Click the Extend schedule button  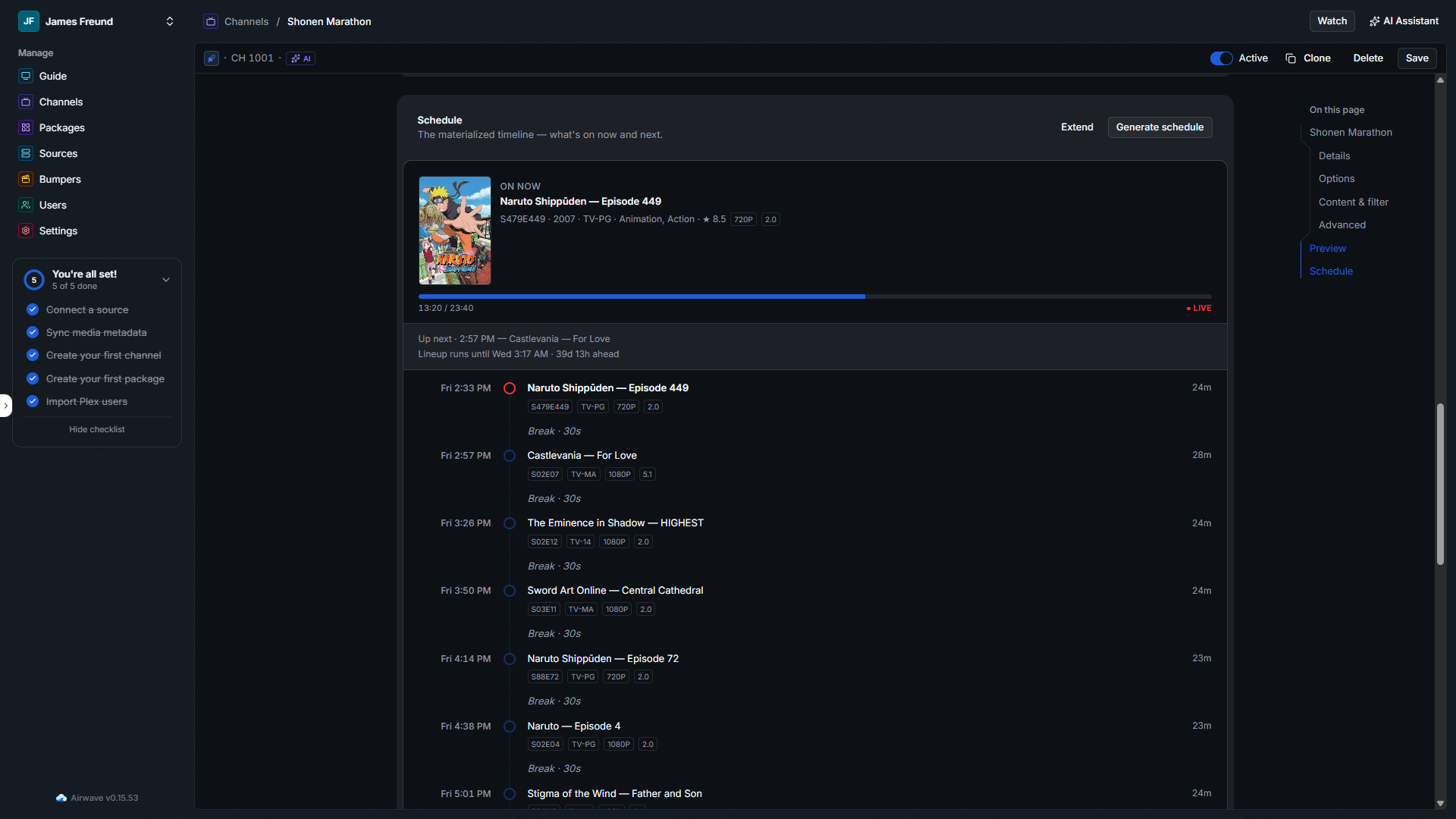point(1077,127)
